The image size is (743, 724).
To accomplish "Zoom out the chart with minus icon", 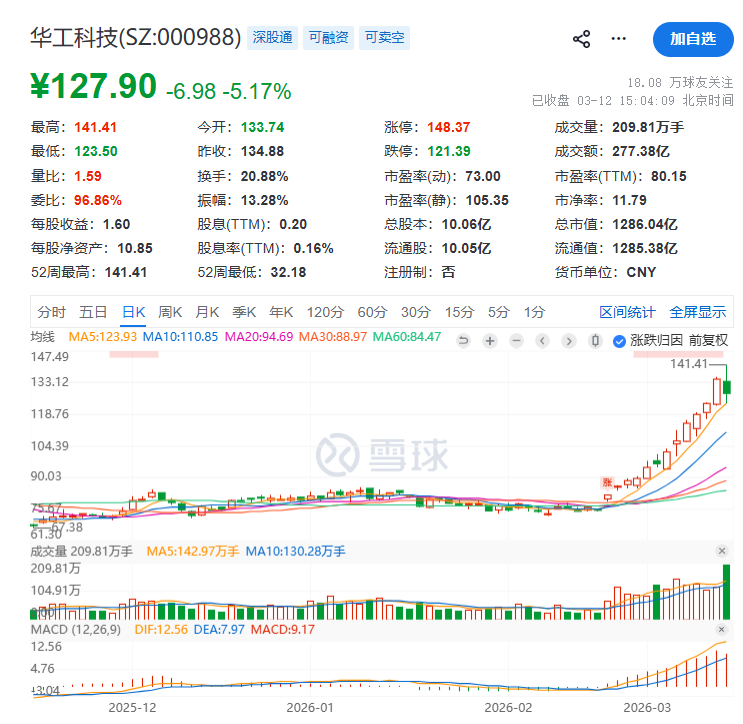I will (516, 340).
